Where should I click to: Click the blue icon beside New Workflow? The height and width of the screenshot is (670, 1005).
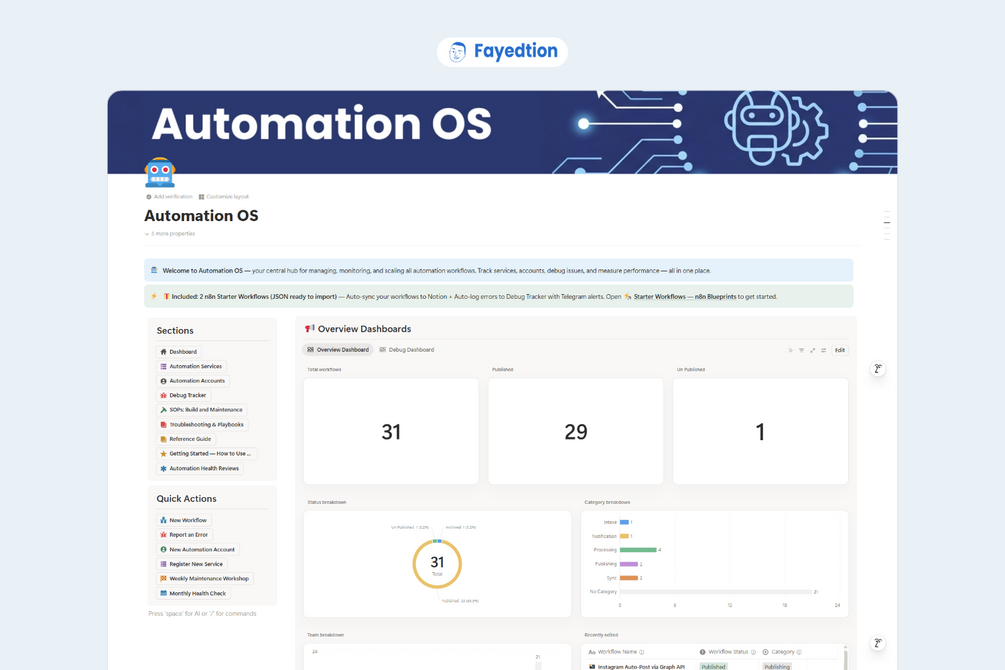[x=163, y=520]
